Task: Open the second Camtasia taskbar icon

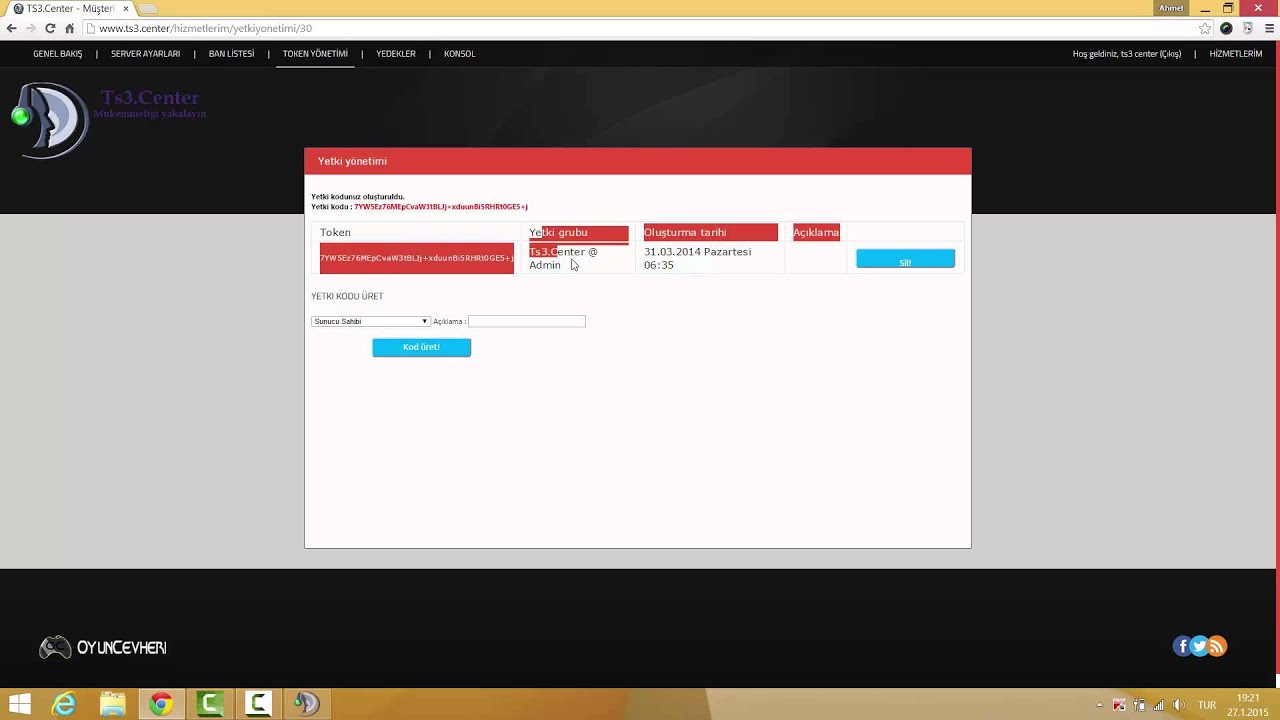Action: 258,704
